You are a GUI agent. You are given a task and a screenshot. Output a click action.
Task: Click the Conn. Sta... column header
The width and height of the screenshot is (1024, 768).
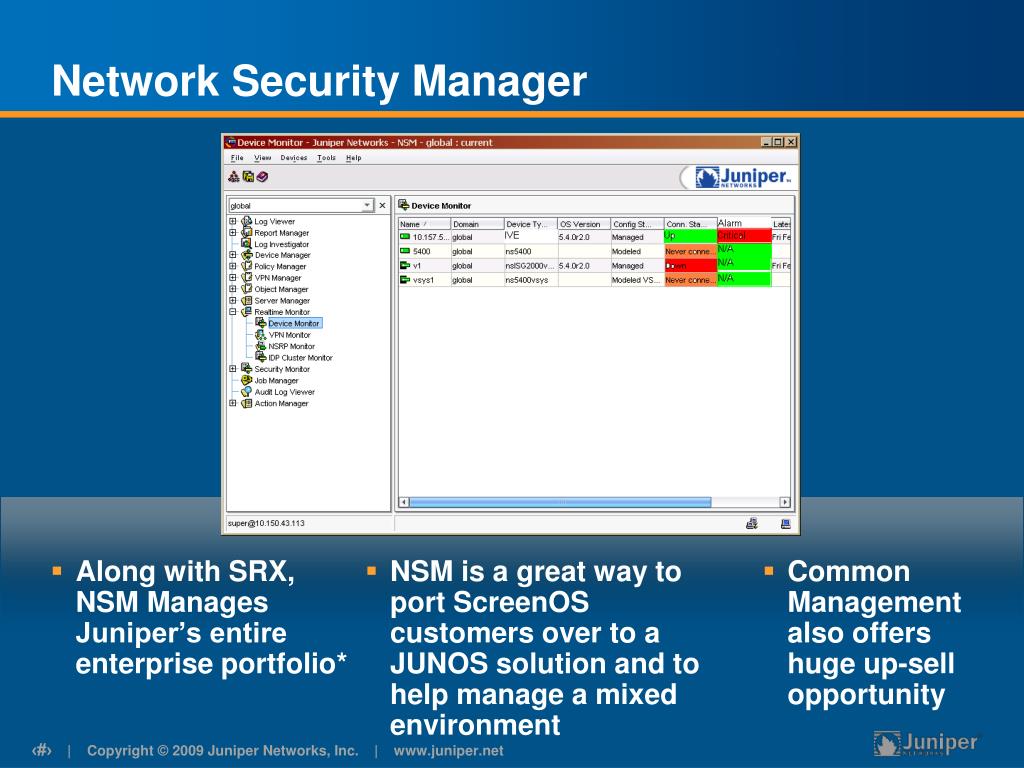[690, 224]
